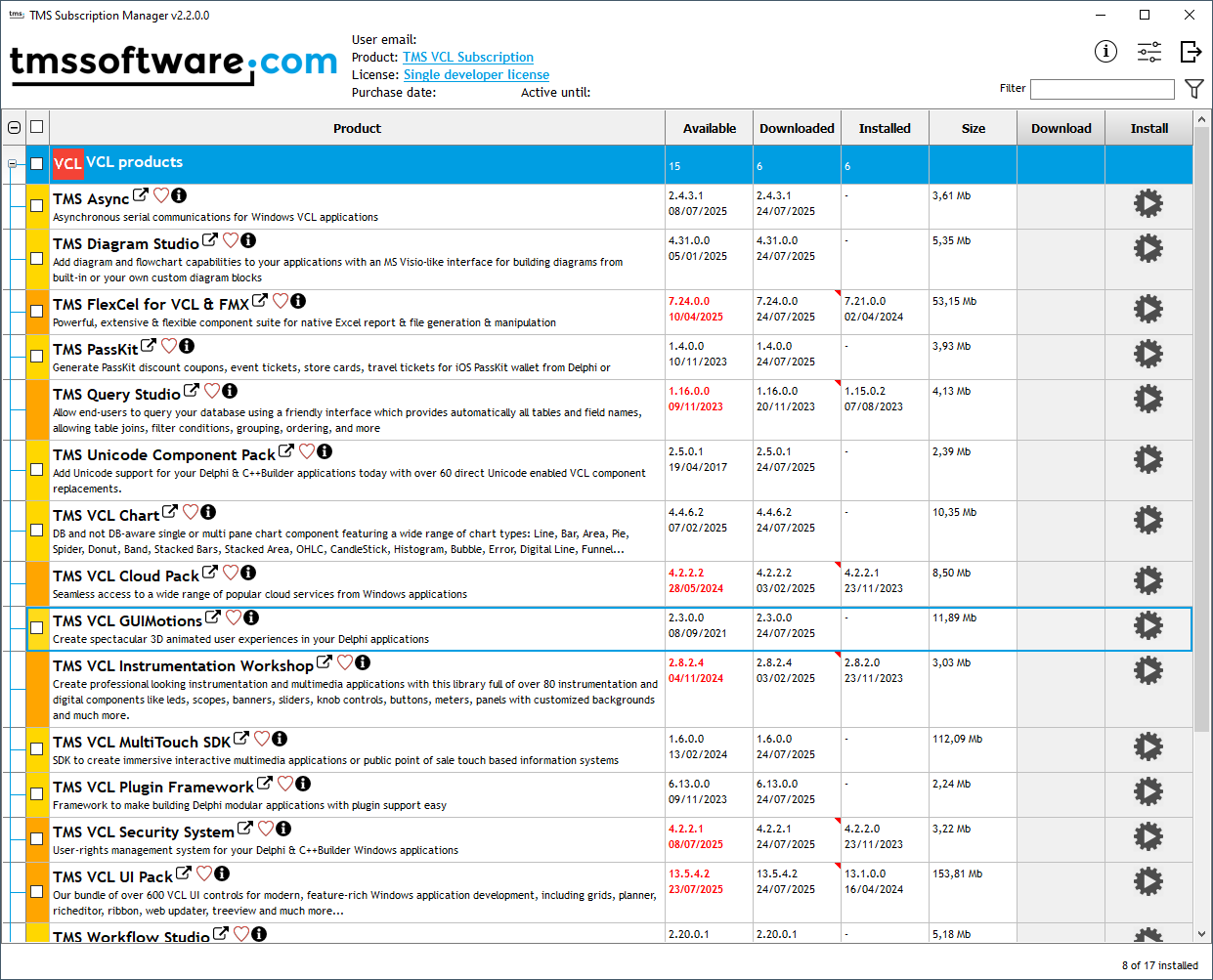Sort by Size column header
The height and width of the screenshot is (980, 1213).
point(974,128)
